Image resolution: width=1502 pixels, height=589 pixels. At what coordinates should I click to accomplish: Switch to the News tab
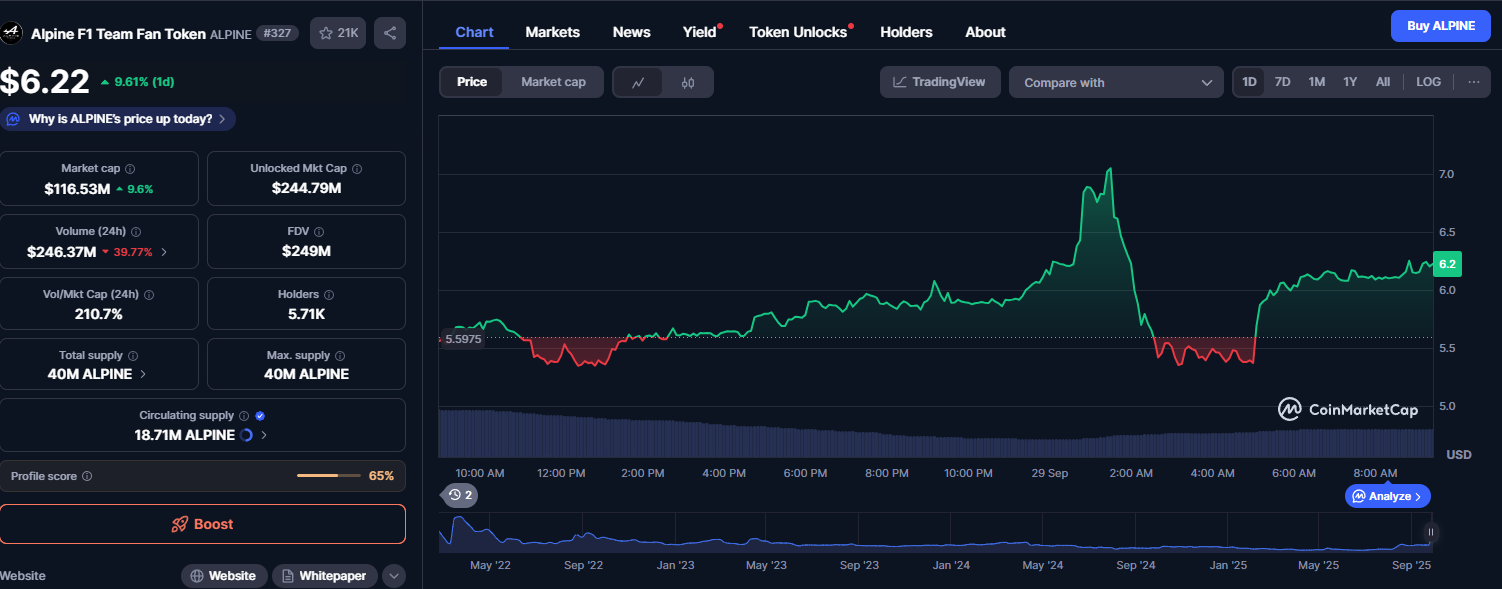[631, 32]
